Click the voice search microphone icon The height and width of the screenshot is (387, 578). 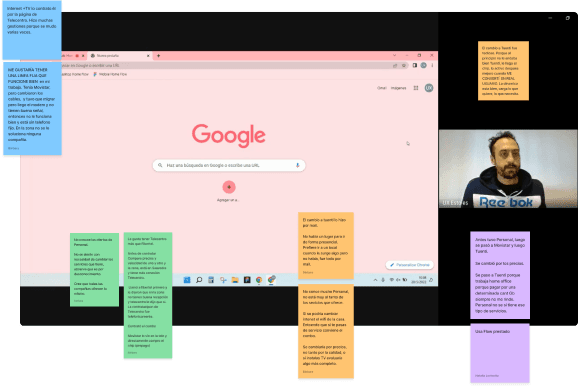[x=297, y=165]
